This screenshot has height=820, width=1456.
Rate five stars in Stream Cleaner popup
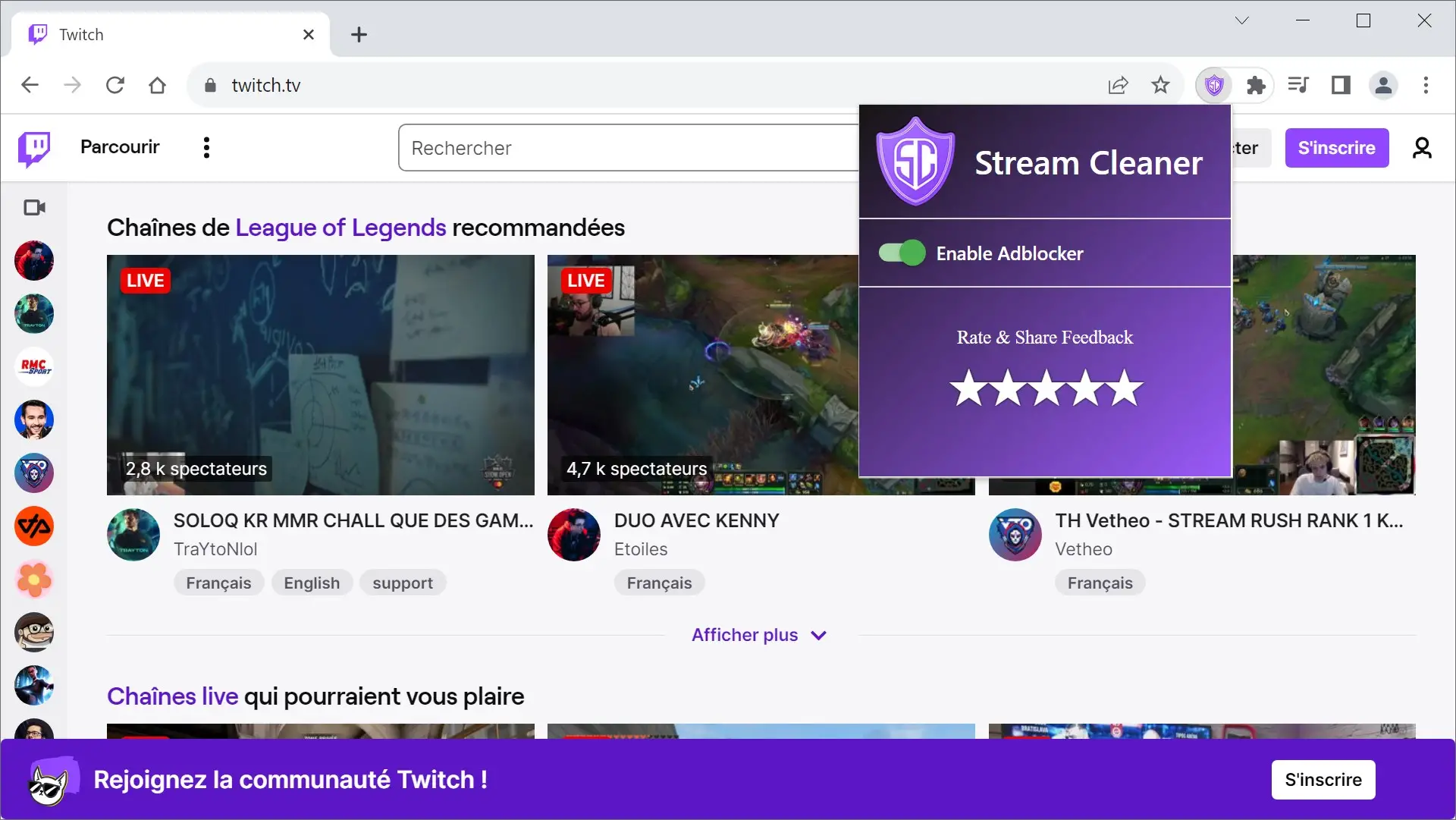click(1125, 388)
